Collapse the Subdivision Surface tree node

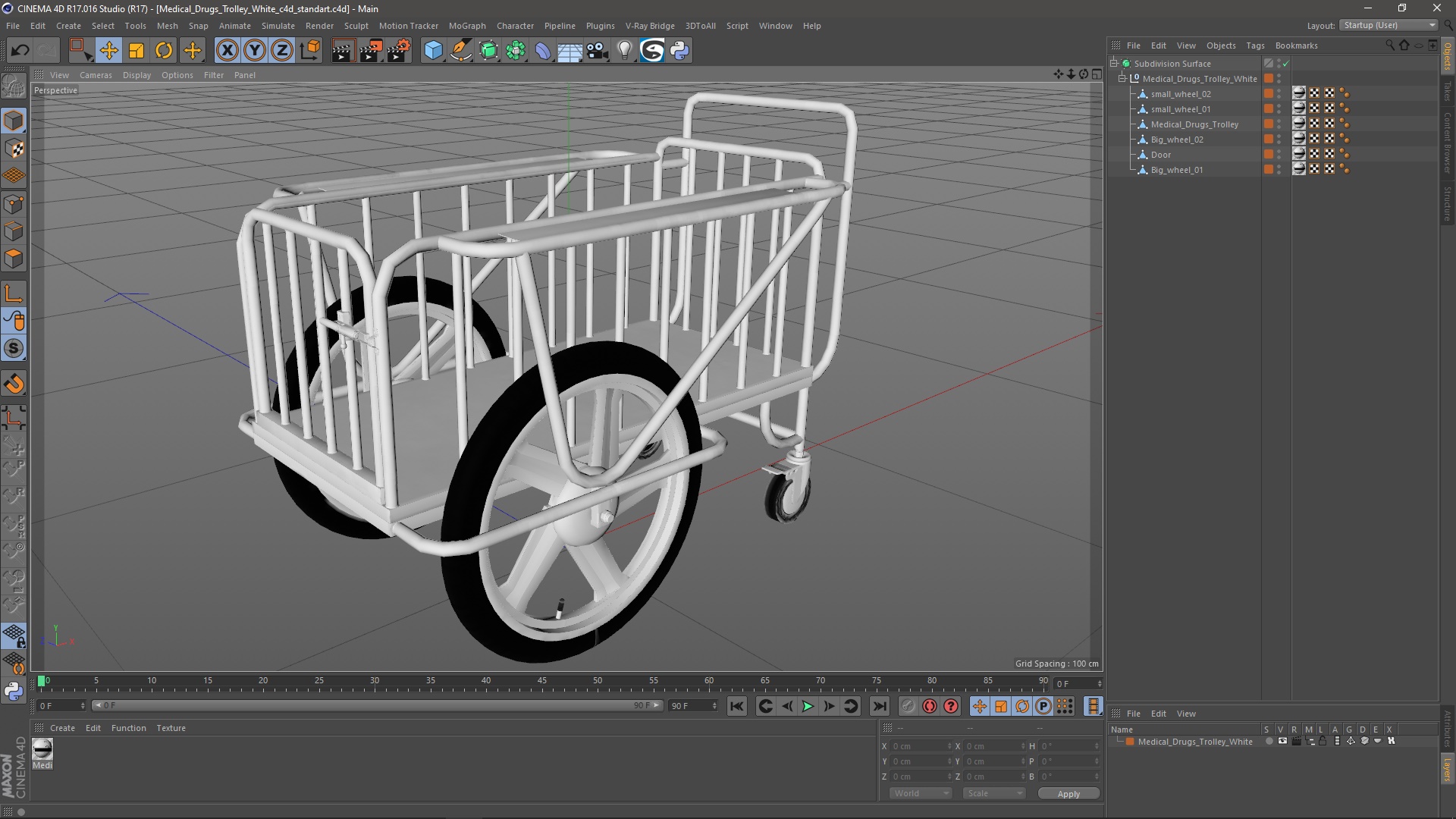[1114, 63]
